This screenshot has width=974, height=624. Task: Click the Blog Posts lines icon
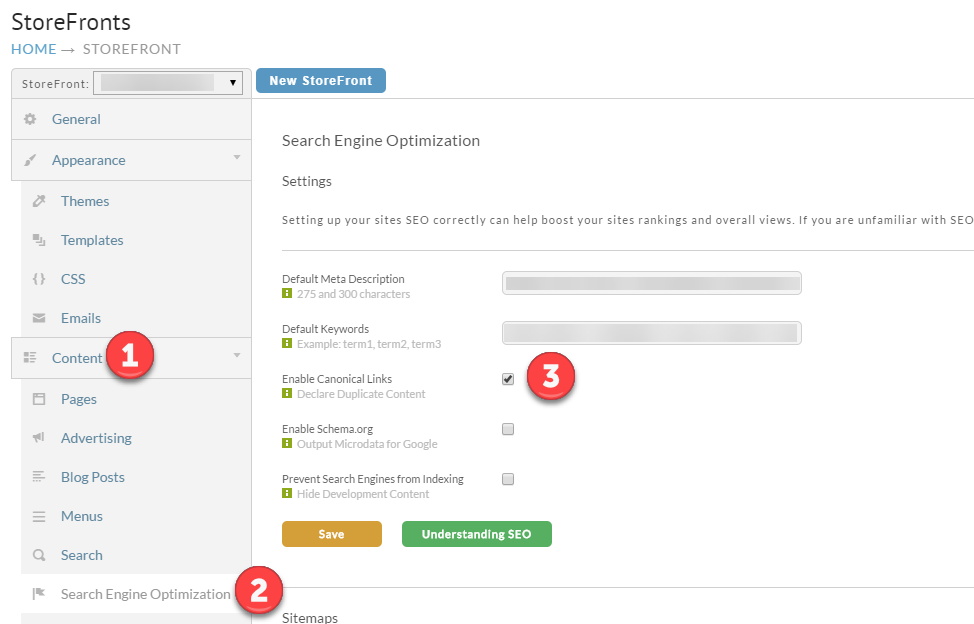point(39,477)
